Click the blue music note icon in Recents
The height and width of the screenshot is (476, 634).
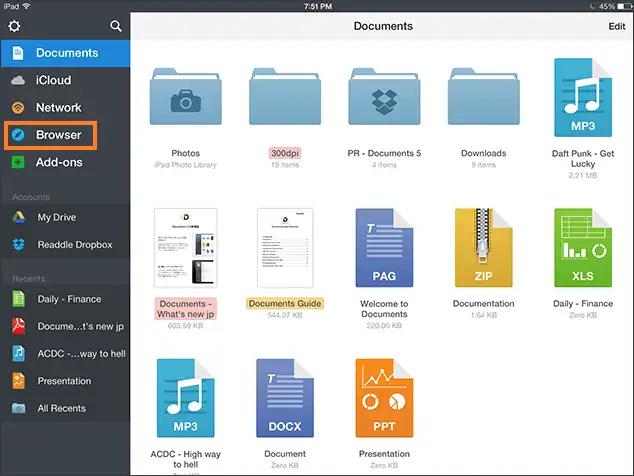coord(19,353)
